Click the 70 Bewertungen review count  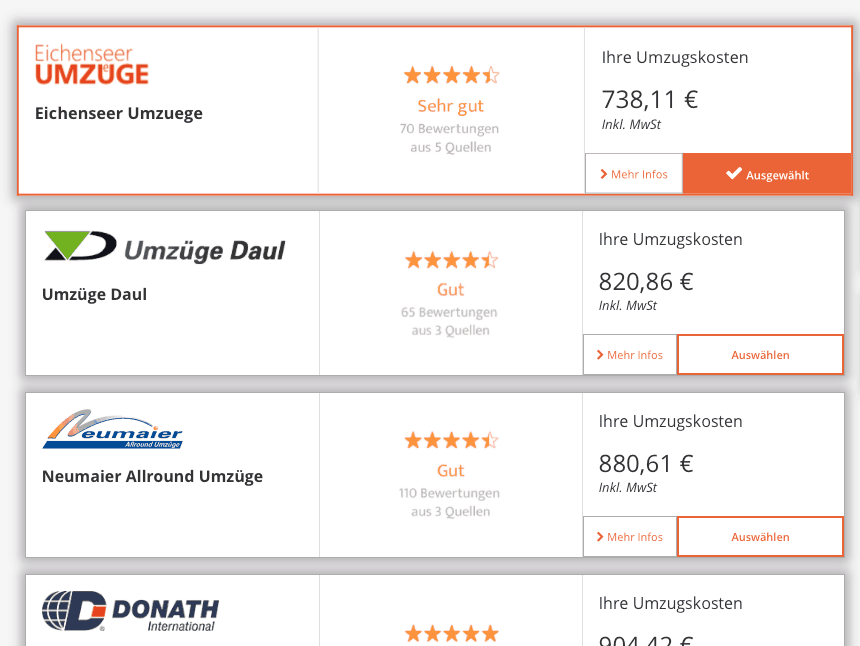point(449,129)
